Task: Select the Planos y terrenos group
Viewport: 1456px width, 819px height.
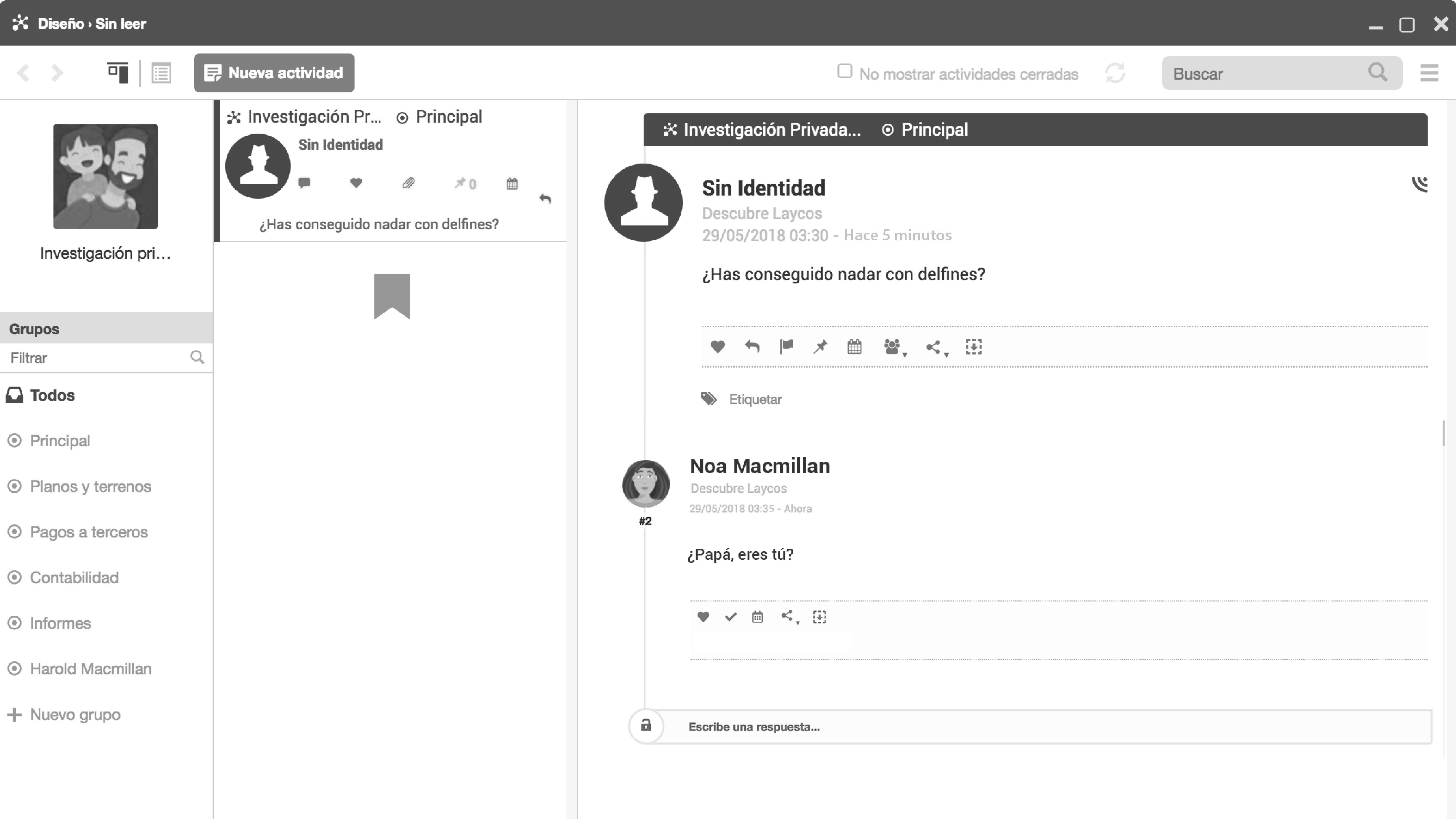Action: 79,487
